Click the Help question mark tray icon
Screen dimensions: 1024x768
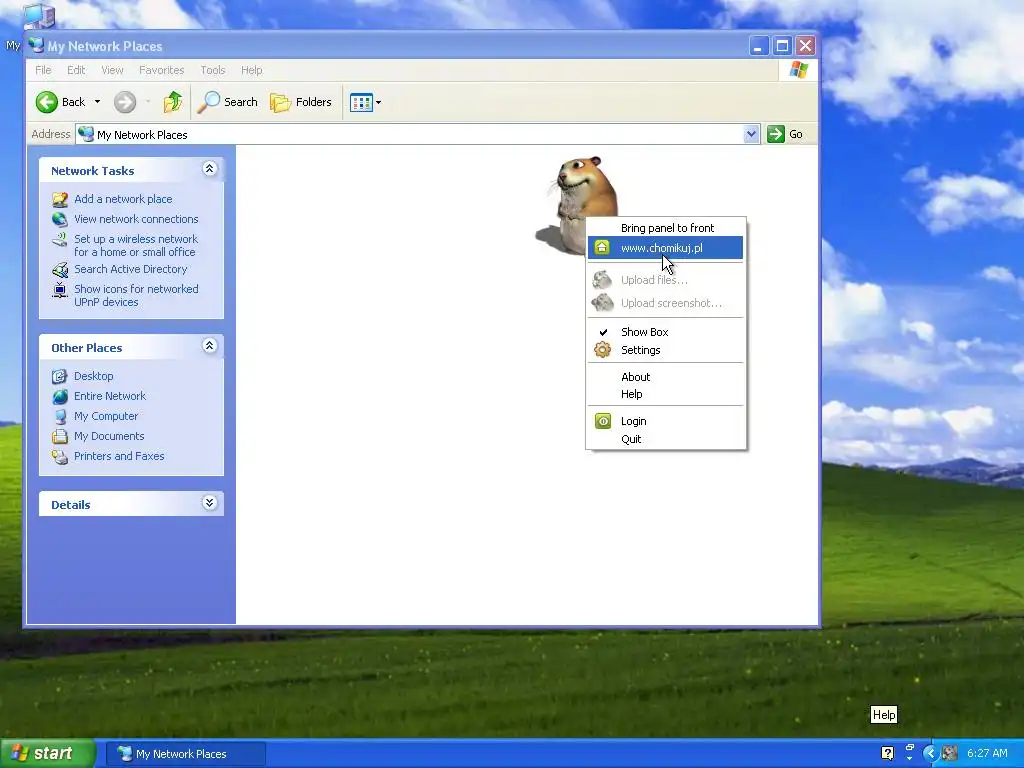pos(888,753)
